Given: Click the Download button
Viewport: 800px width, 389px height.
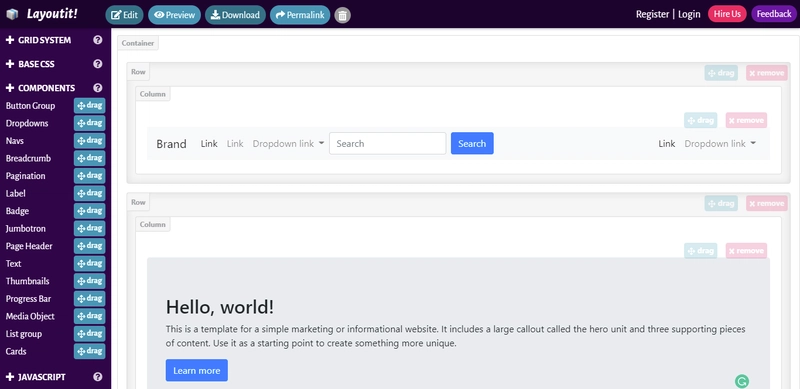Looking at the screenshot, I should point(235,15).
